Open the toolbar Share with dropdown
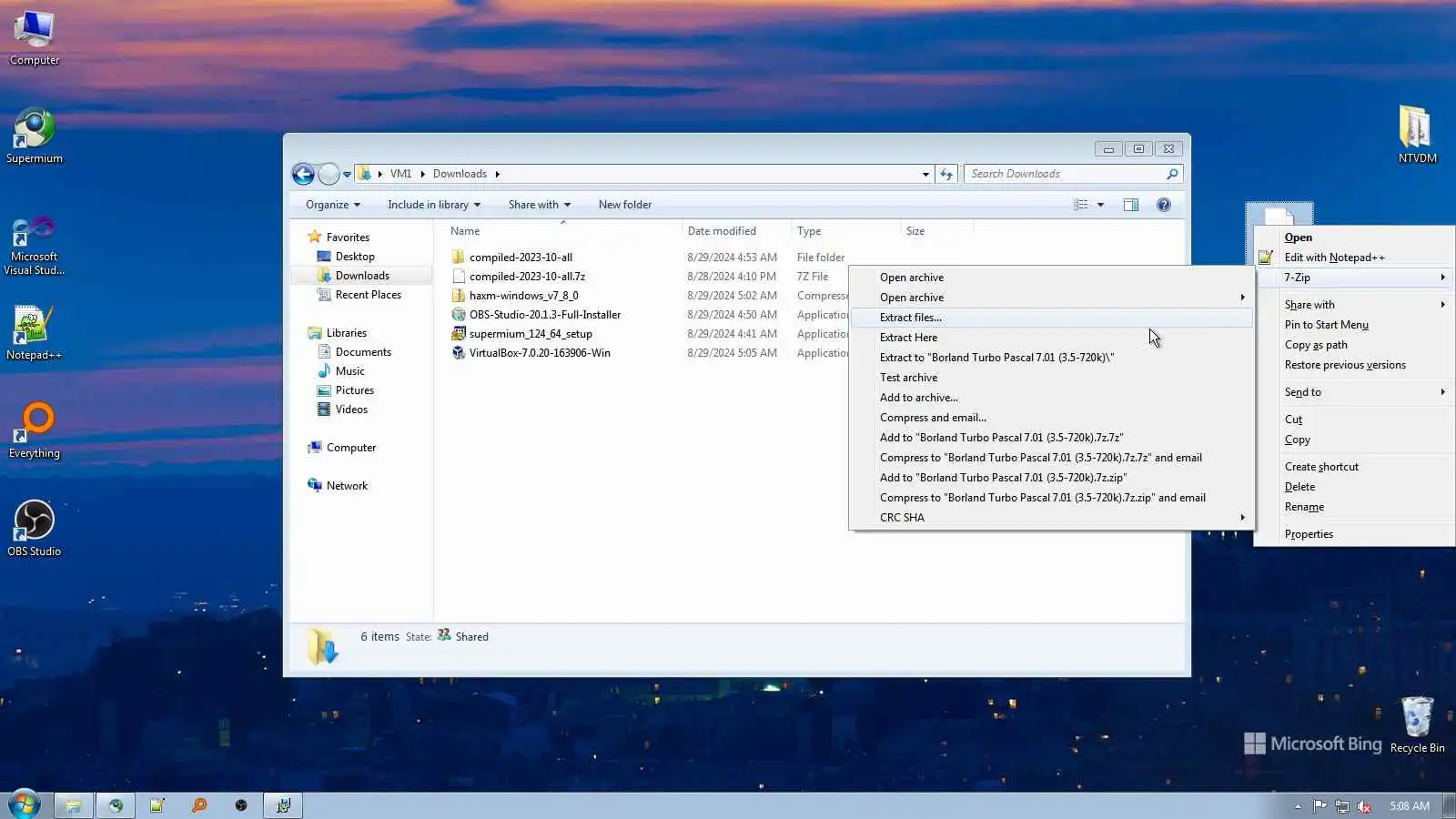Viewport: 1456px width, 819px height. (x=540, y=205)
